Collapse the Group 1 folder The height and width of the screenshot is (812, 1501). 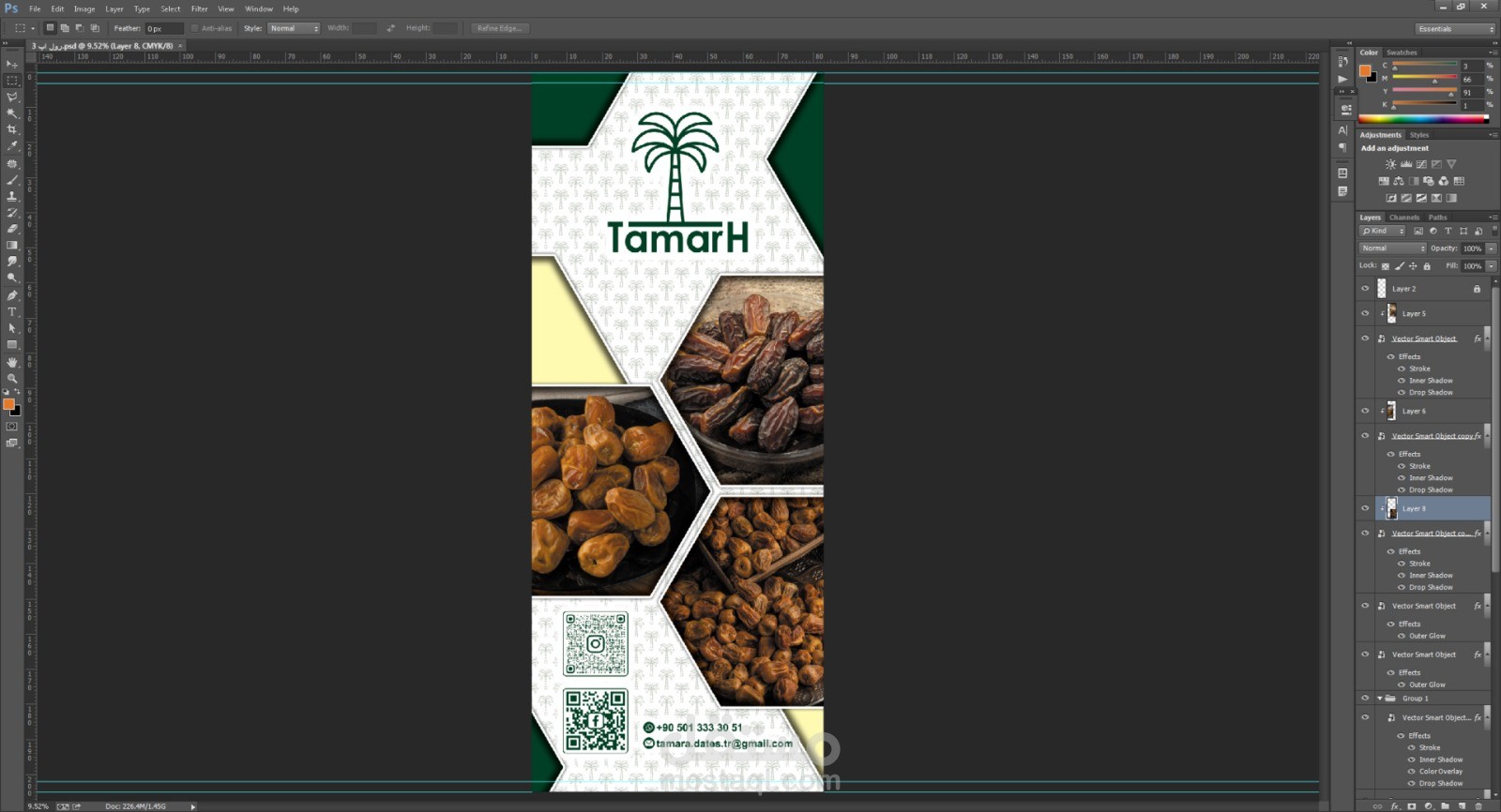coord(1380,699)
